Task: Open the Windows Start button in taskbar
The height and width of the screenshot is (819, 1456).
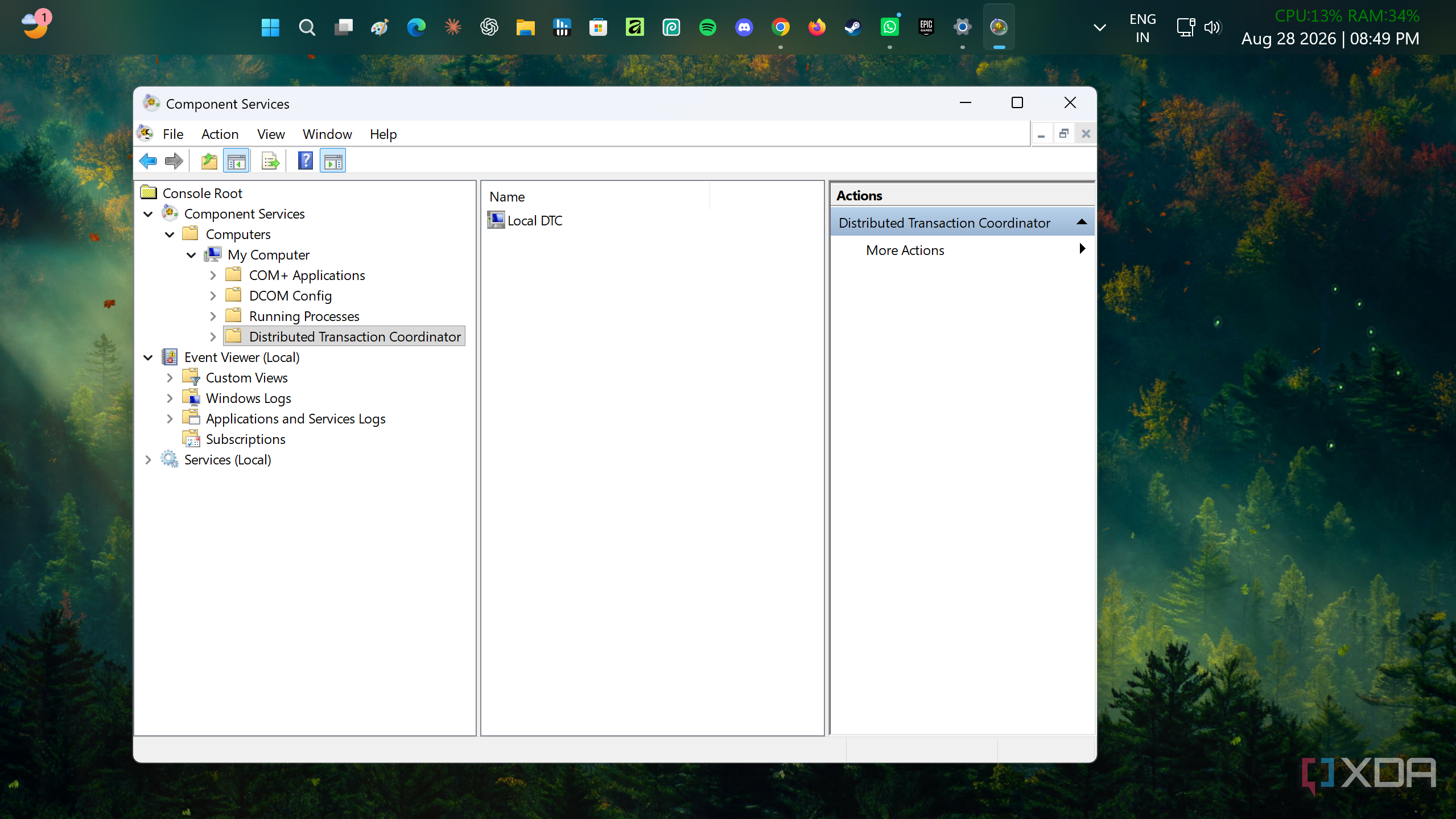Action: 270,27
